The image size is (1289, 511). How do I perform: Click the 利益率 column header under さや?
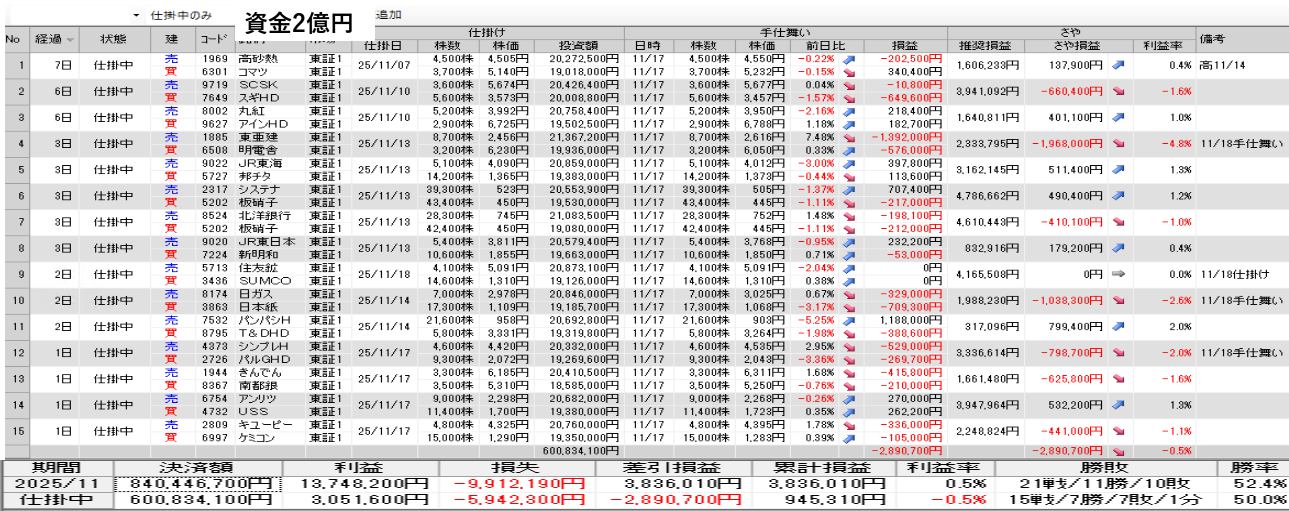1162,46
